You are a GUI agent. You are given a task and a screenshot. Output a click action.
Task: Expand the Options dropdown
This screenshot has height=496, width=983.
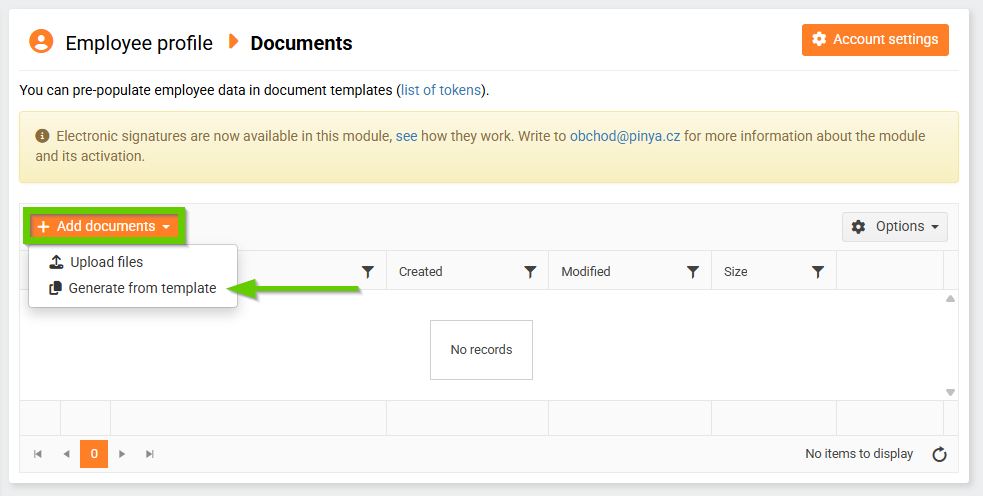point(894,227)
